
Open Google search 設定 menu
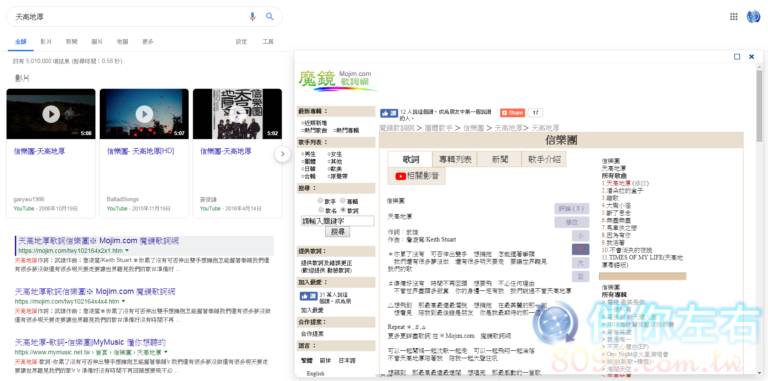241,42
